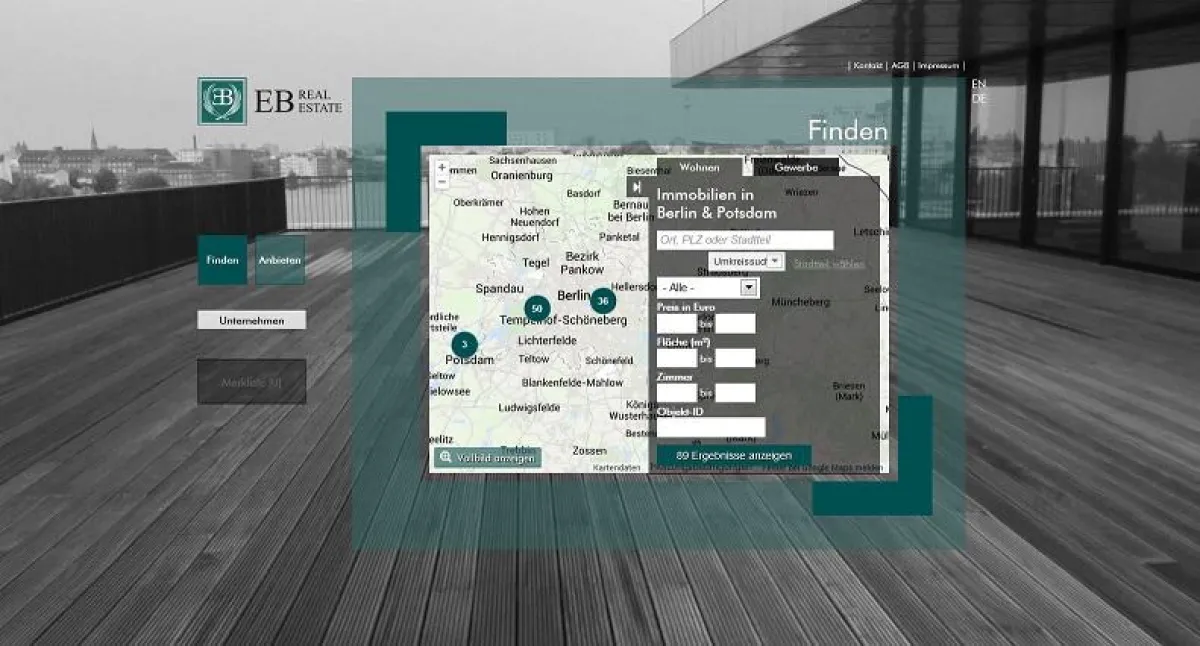Collapse the search panel with arrow icon

coord(636,187)
